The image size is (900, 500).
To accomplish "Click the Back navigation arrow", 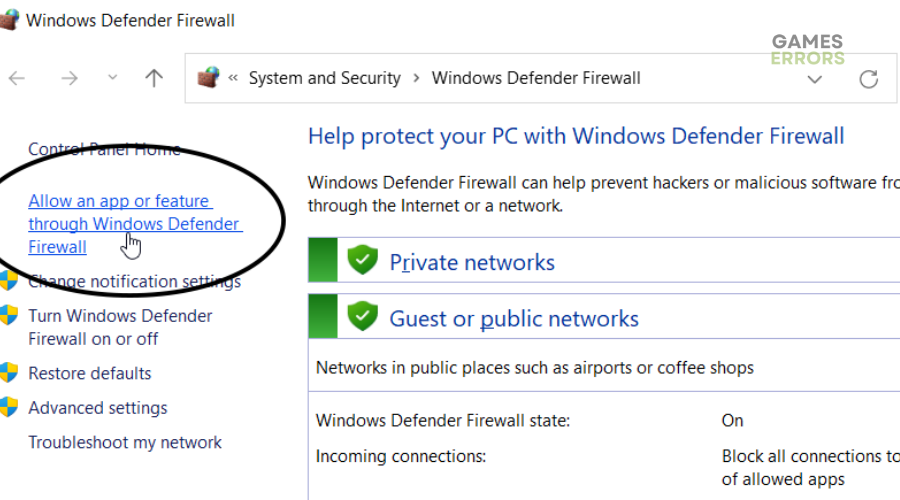I will point(17,78).
